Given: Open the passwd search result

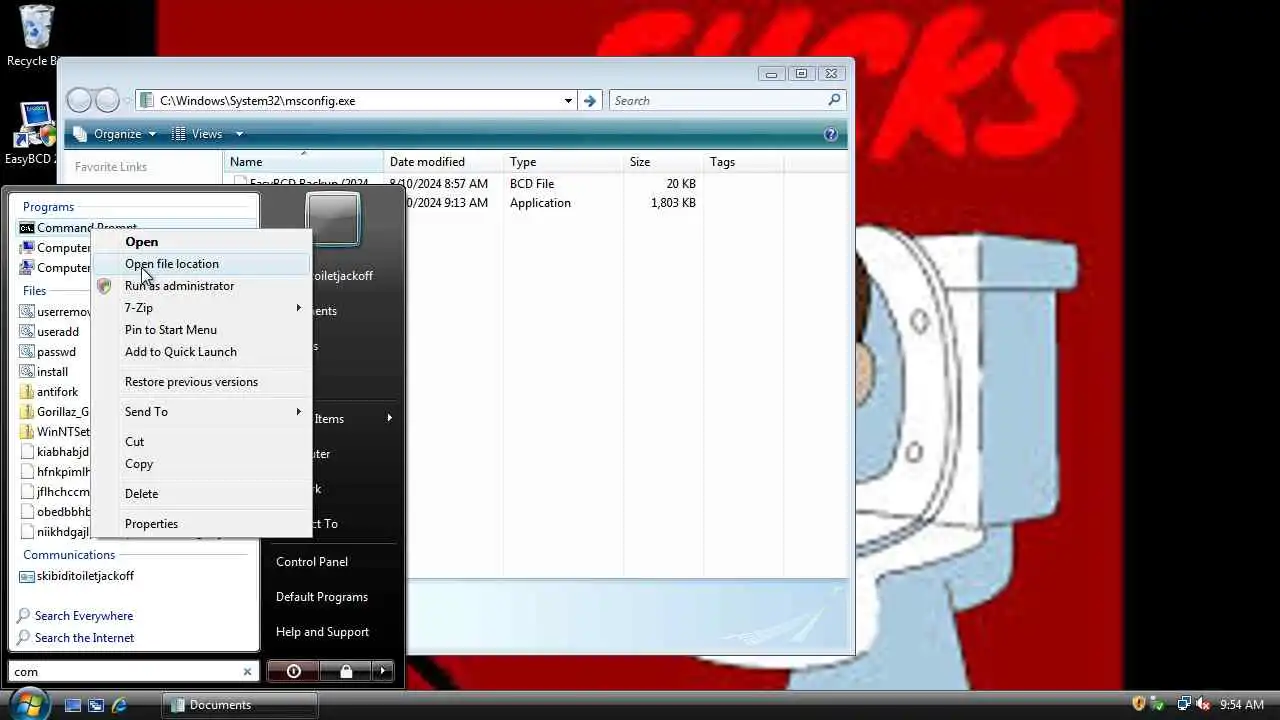Looking at the screenshot, I should [x=54, y=352].
